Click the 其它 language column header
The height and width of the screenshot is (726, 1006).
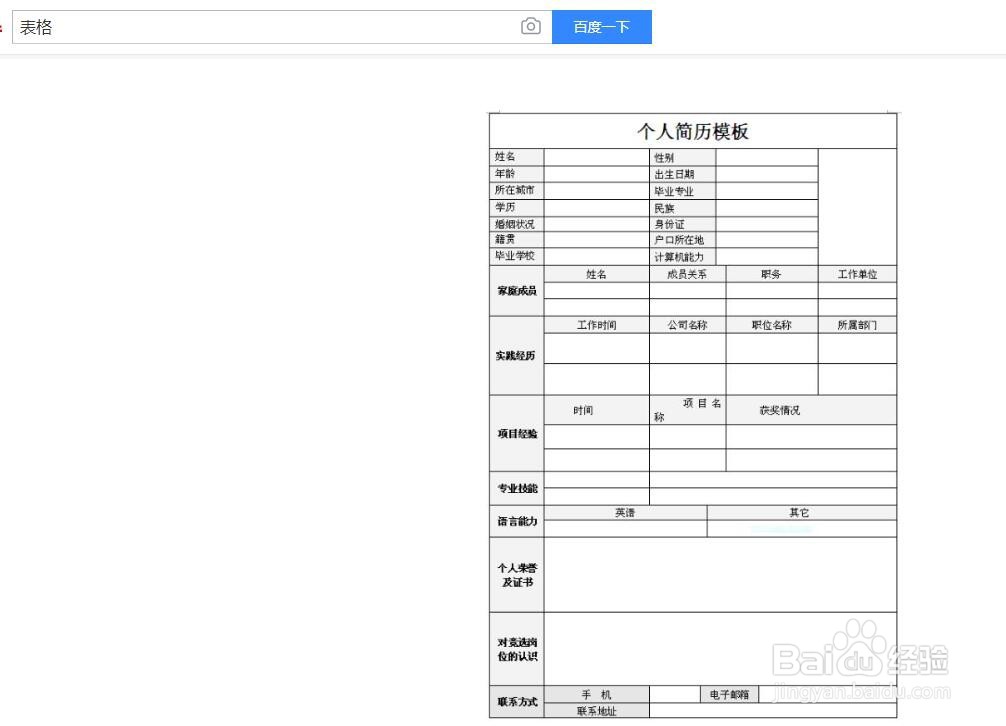click(x=799, y=512)
